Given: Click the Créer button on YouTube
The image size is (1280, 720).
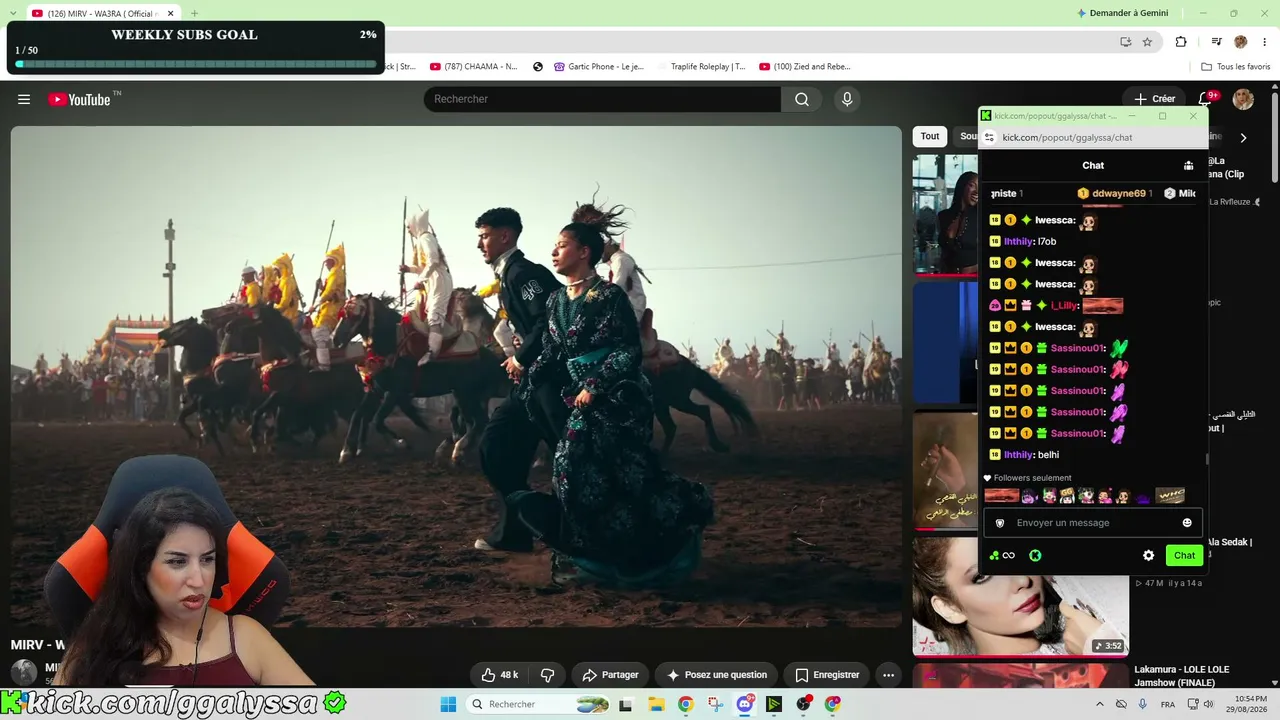Looking at the screenshot, I should click(1155, 99).
